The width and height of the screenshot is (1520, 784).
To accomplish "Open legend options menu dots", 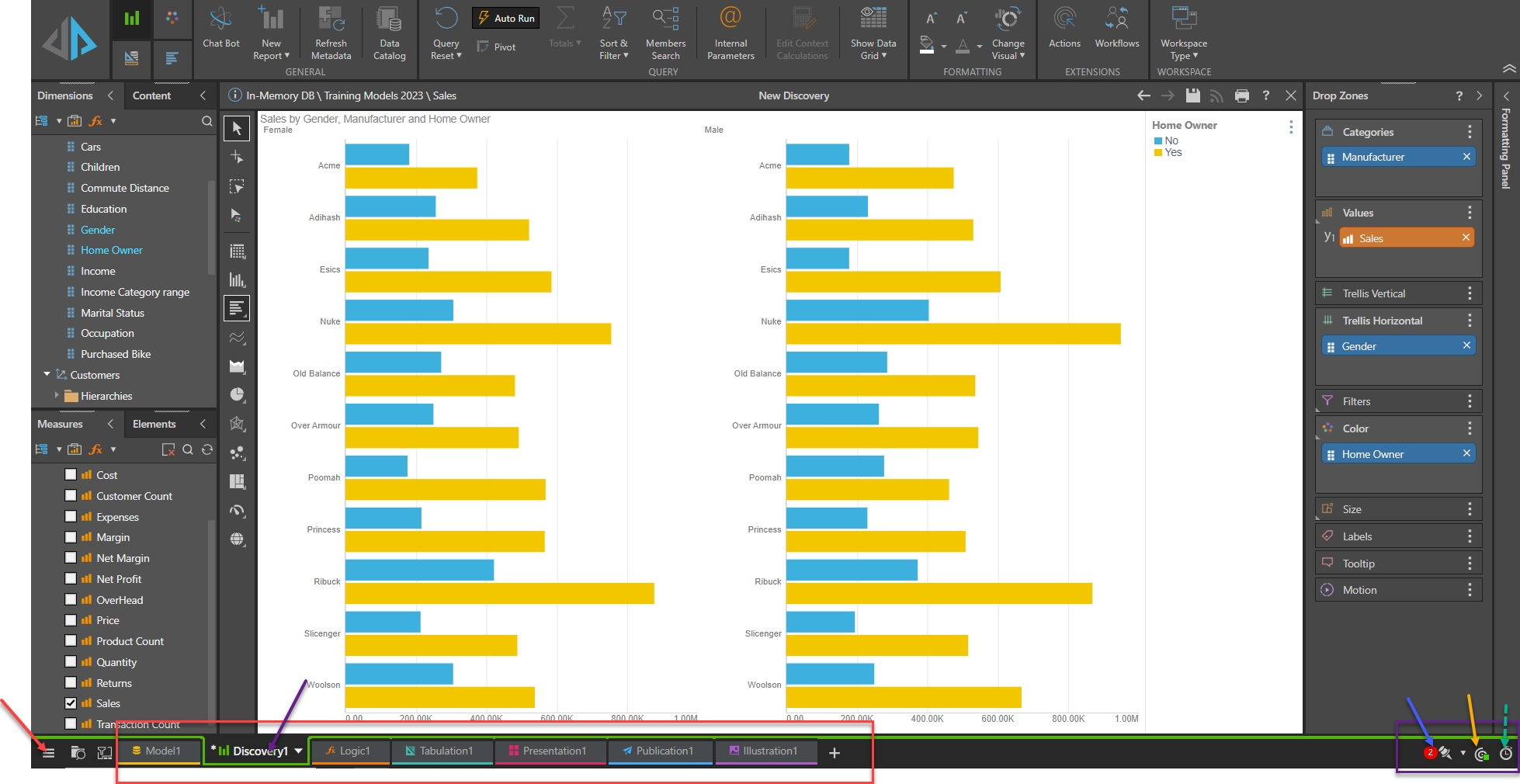I will coord(1291,127).
